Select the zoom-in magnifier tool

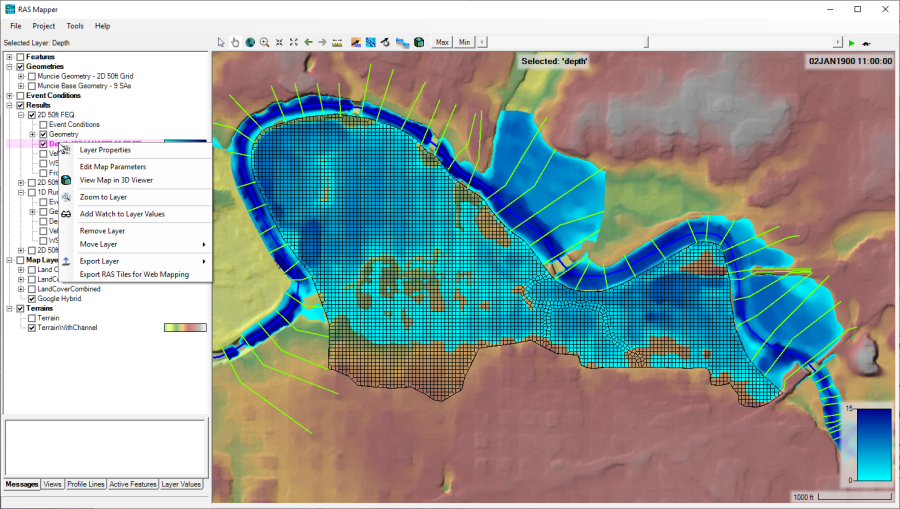pyautogui.click(x=265, y=42)
